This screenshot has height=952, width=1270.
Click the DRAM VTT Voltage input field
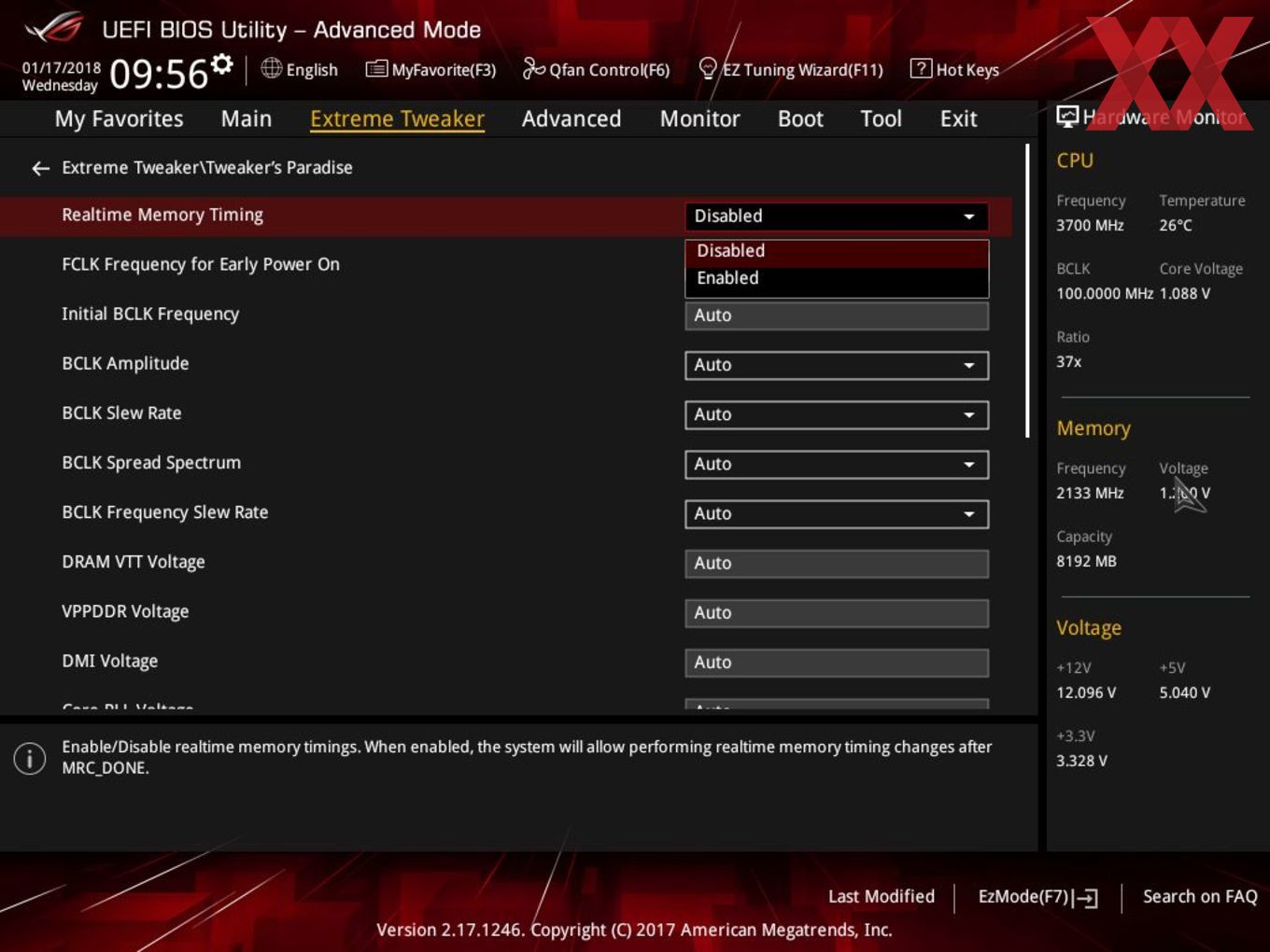837,563
